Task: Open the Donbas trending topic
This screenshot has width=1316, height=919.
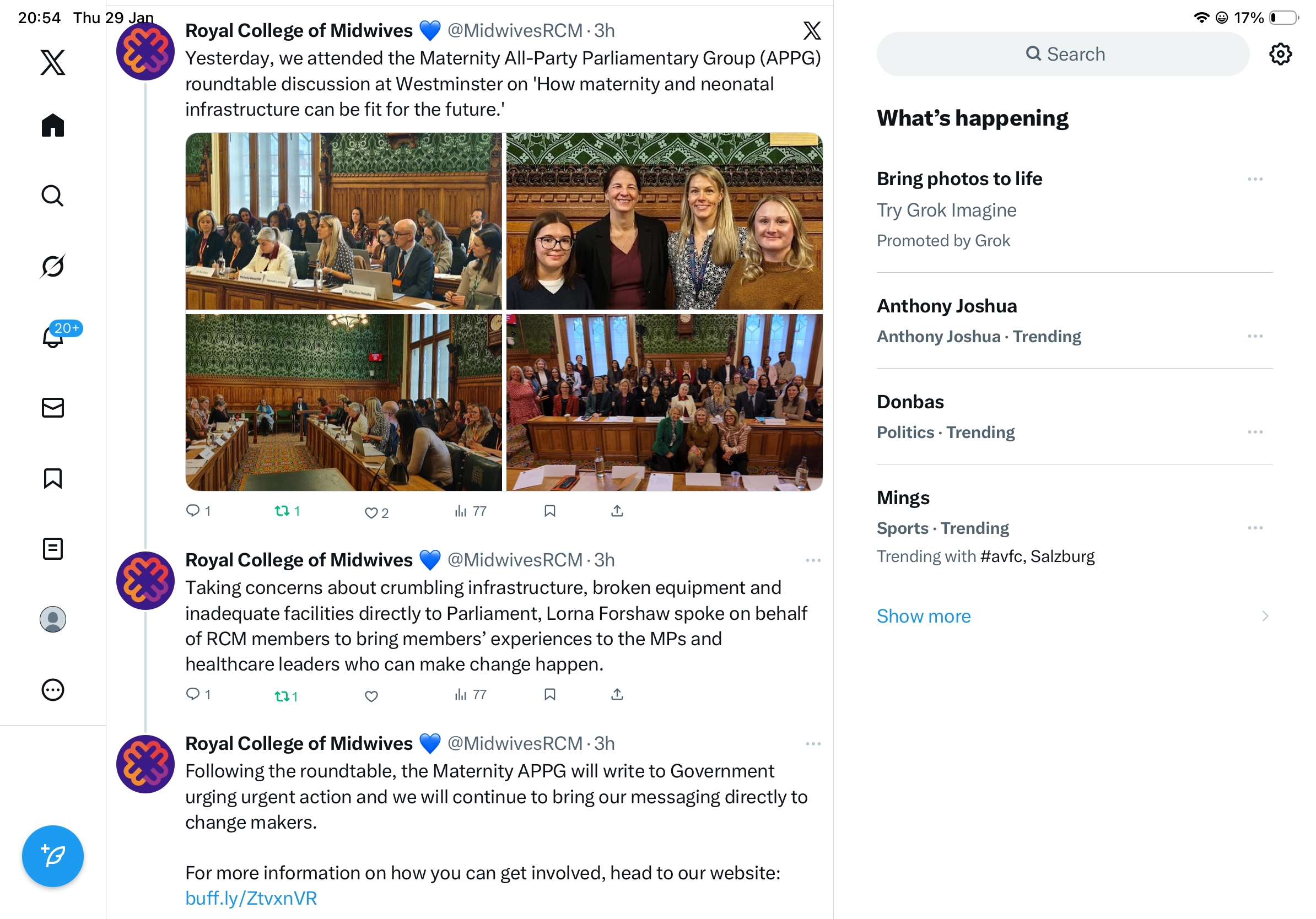Action: coord(910,402)
